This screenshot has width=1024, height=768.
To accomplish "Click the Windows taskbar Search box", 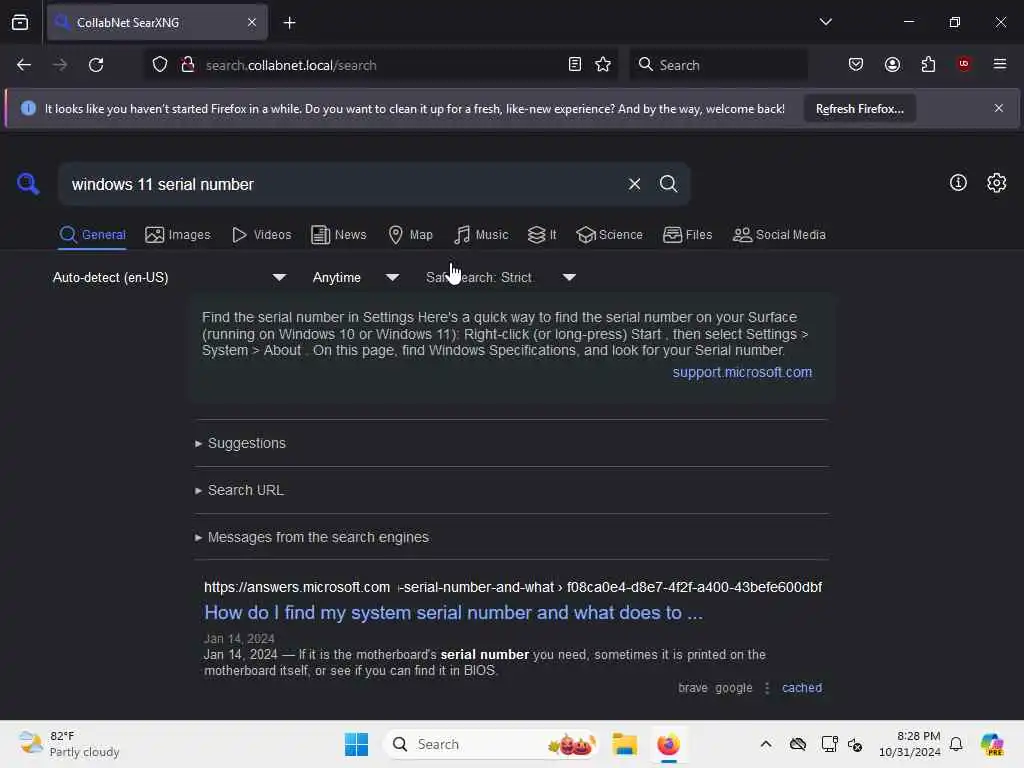I will click(492, 744).
